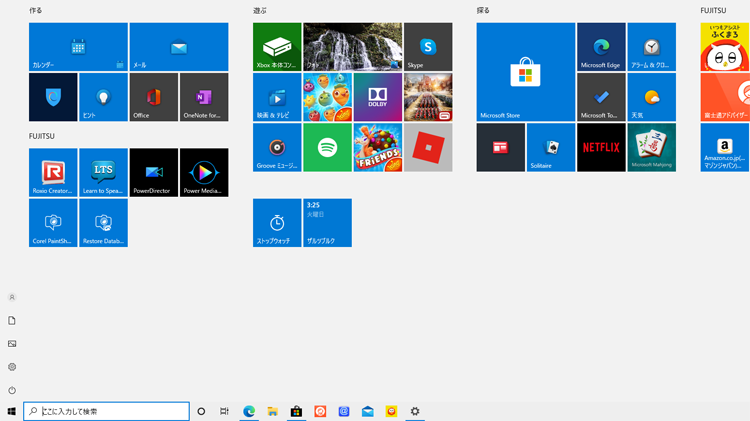
Task: Click the 探る group heading
Action: [483, 11]
